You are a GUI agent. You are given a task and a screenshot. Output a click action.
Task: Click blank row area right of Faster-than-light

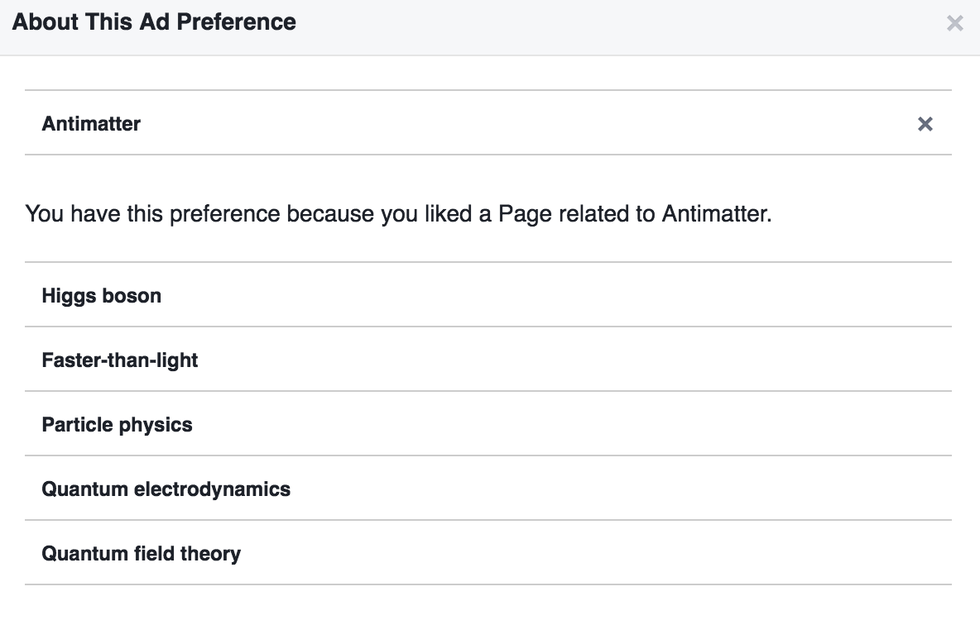(600, 360)
